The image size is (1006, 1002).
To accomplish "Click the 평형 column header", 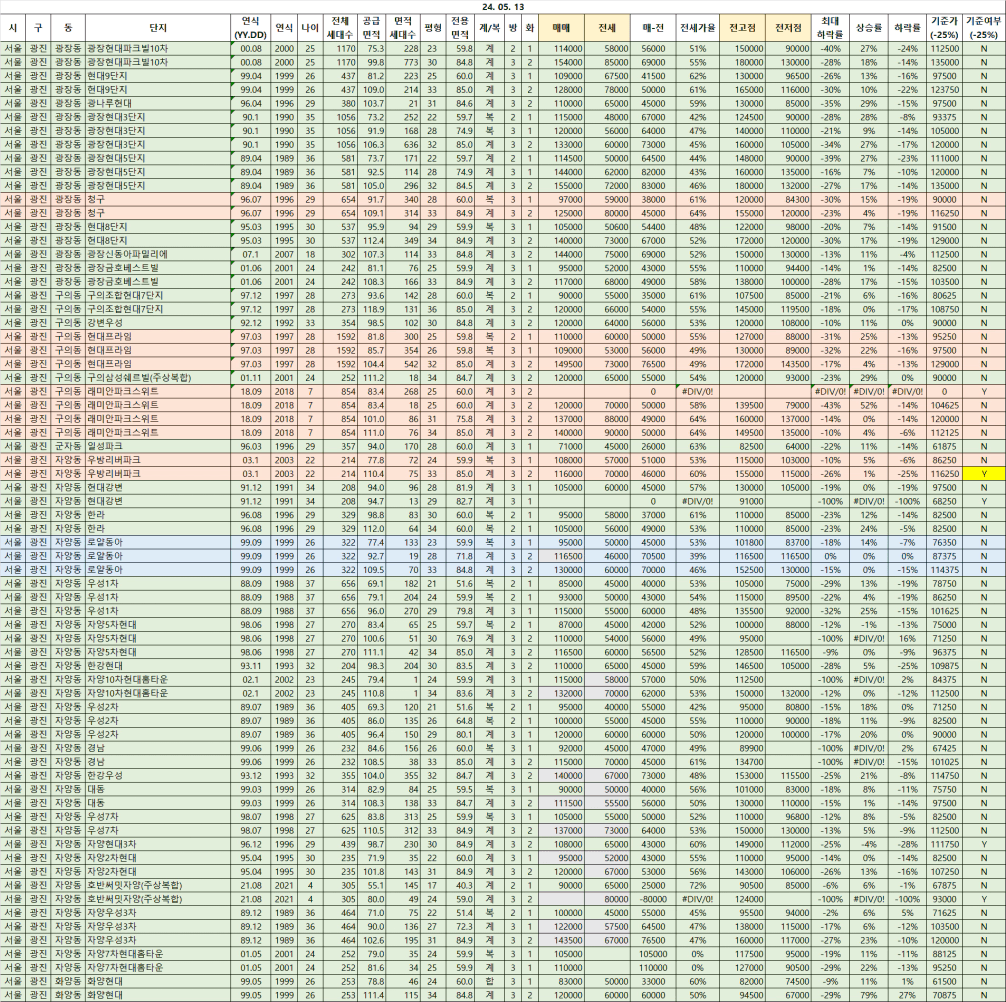I will click(433, 28).
